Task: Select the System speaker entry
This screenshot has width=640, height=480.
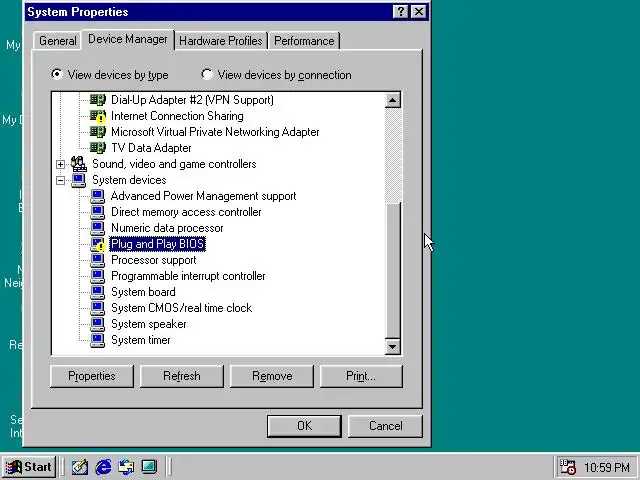Action: [x=149, y=324]
